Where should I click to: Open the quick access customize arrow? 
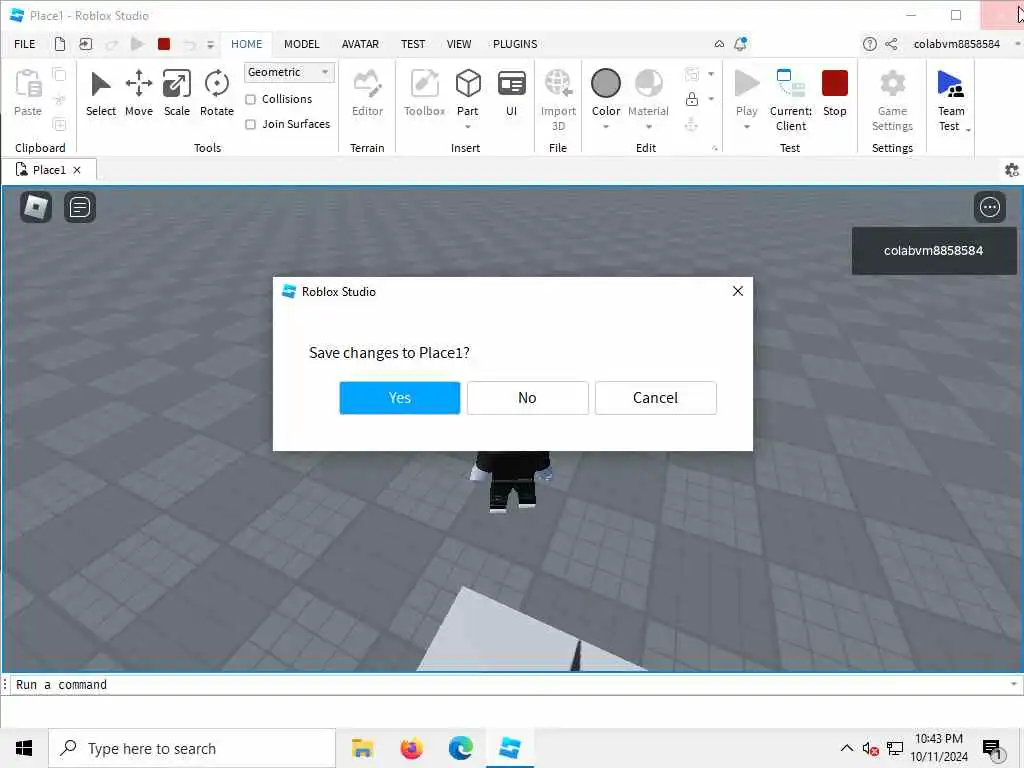[210, 44]
